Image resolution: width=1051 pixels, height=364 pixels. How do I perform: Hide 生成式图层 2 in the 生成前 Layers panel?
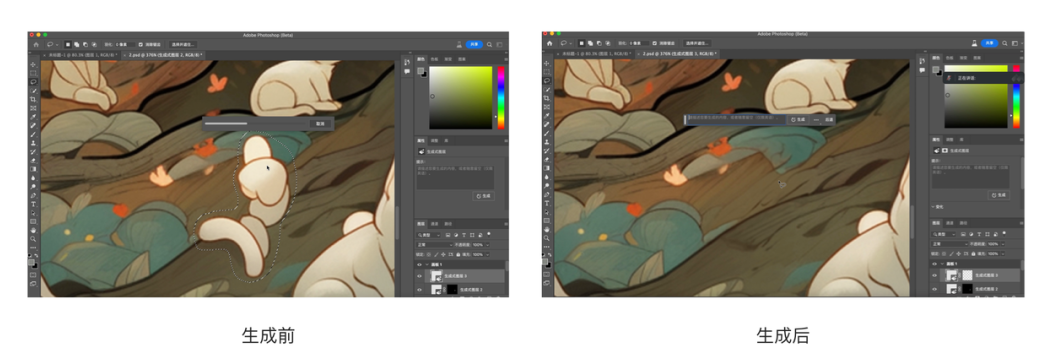[420, 290]
